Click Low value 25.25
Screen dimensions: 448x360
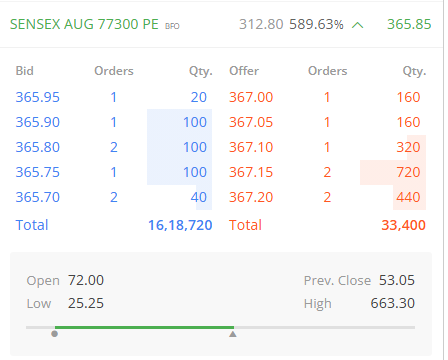click(x=86, y=303)
